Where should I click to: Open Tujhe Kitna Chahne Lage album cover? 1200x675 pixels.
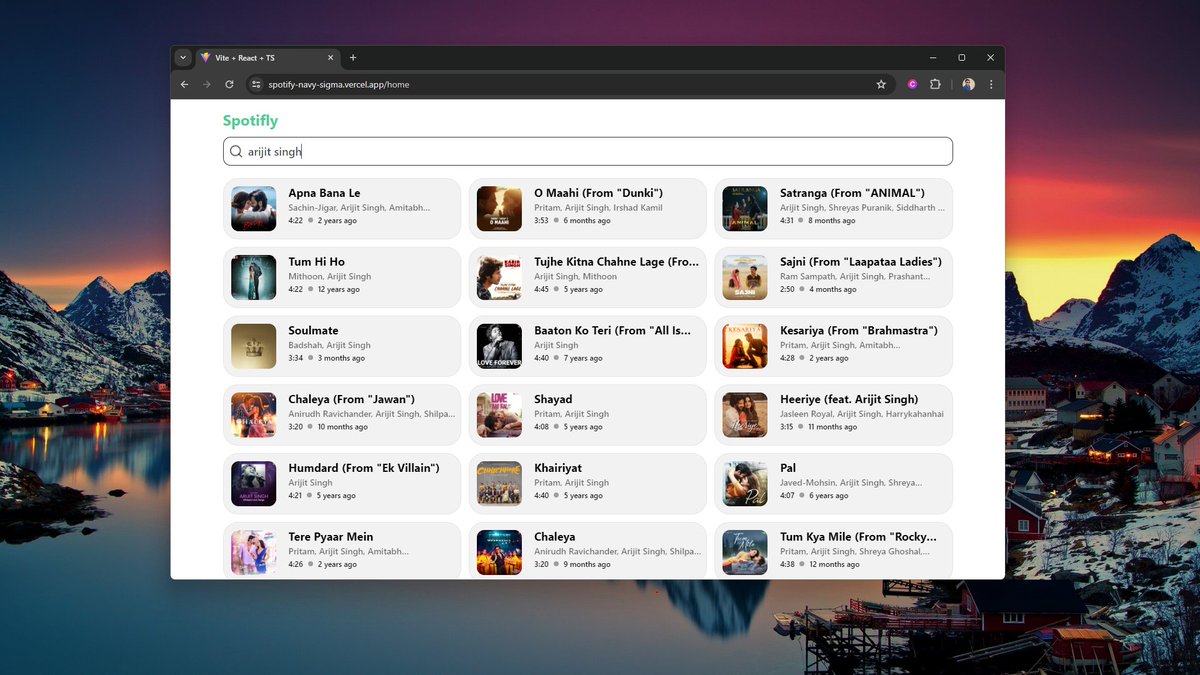click(x=499, y=278)
